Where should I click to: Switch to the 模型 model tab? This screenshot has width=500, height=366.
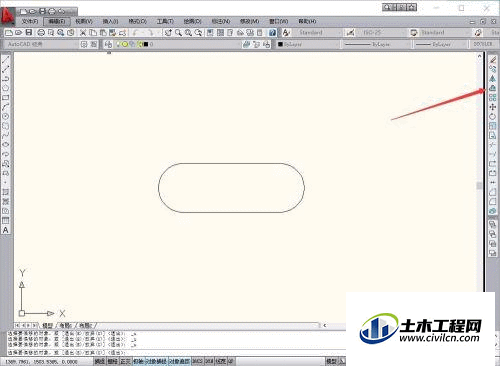[x=47, y=325]
